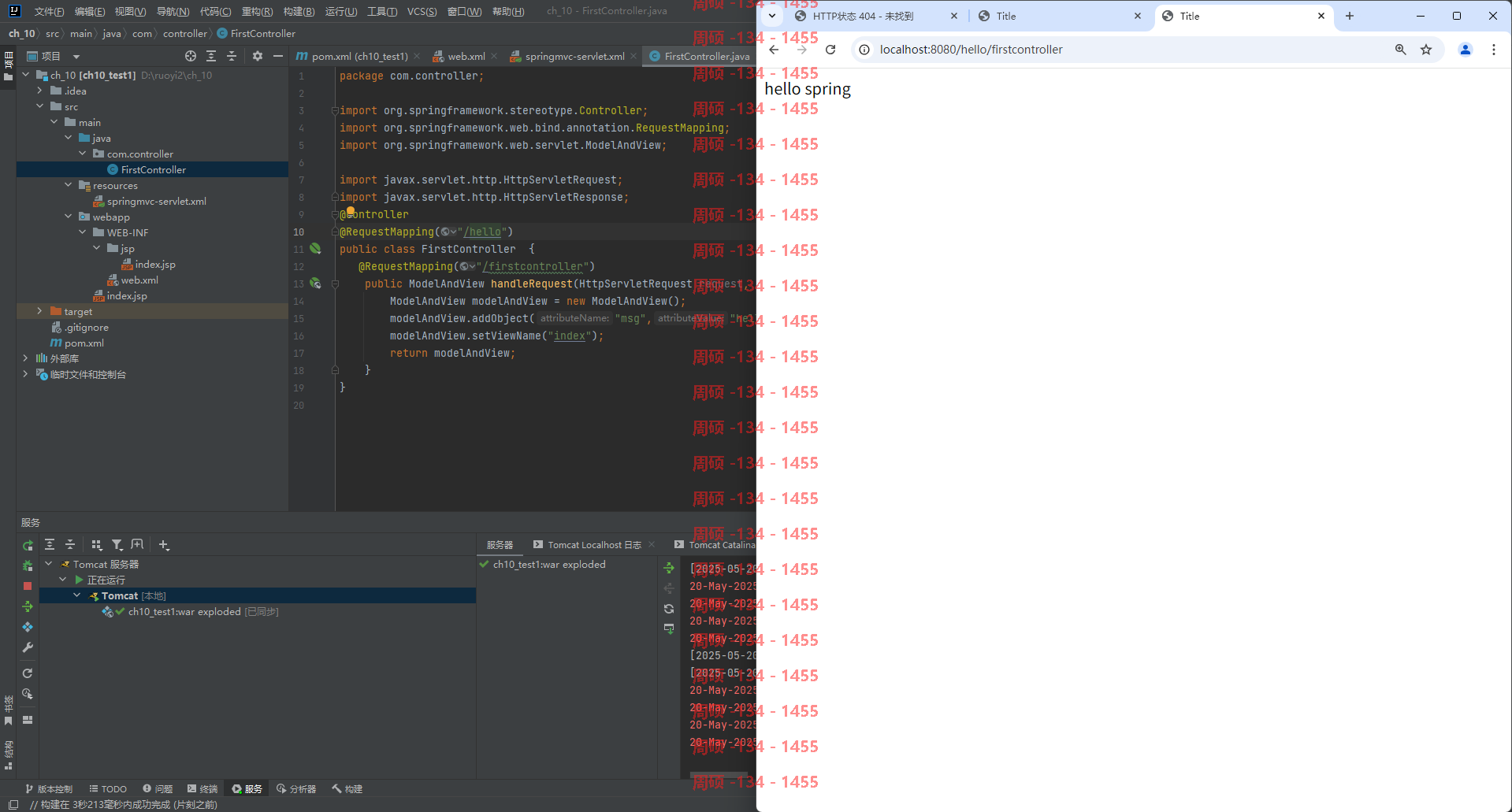Viewport: 1512px width, 812px height.
Task: Collapse the src folder
Action: [39, 106]
